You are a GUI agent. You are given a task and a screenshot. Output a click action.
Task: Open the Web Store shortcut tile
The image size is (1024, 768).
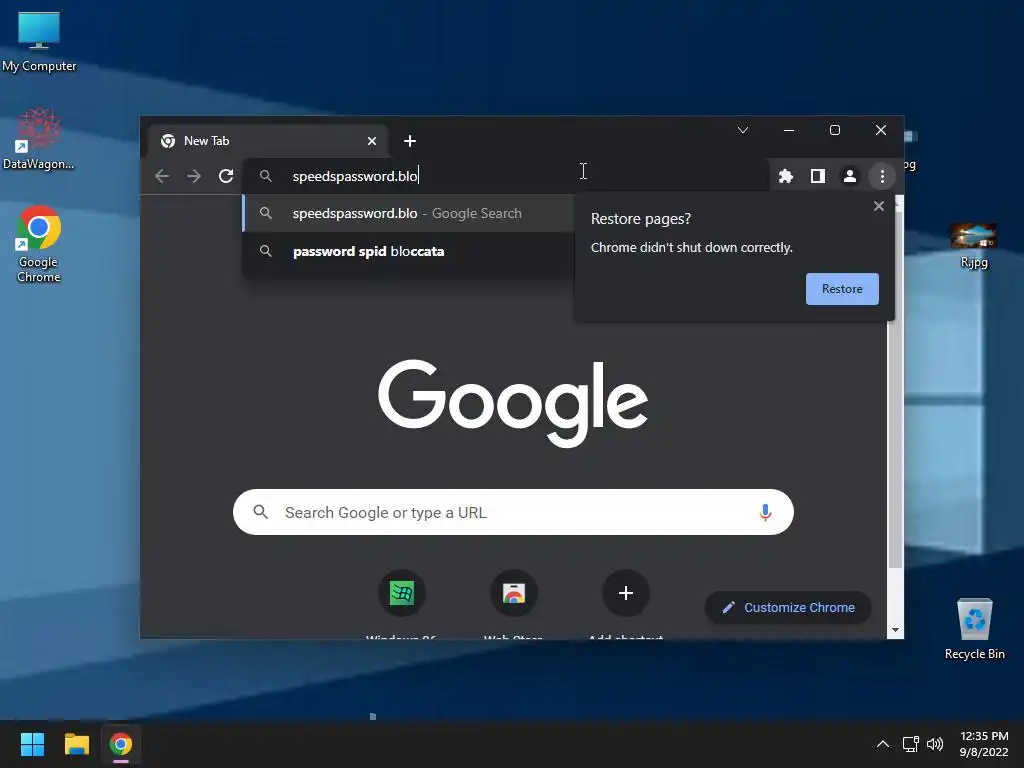coord(513,593)
